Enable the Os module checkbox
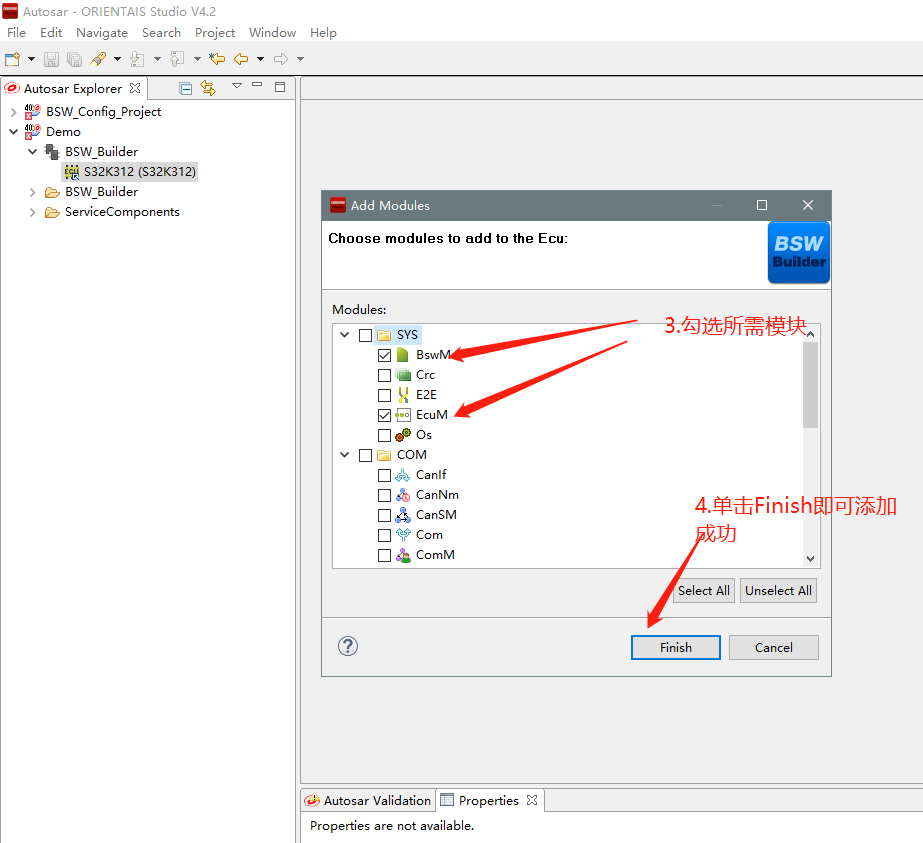 (385, 435)
